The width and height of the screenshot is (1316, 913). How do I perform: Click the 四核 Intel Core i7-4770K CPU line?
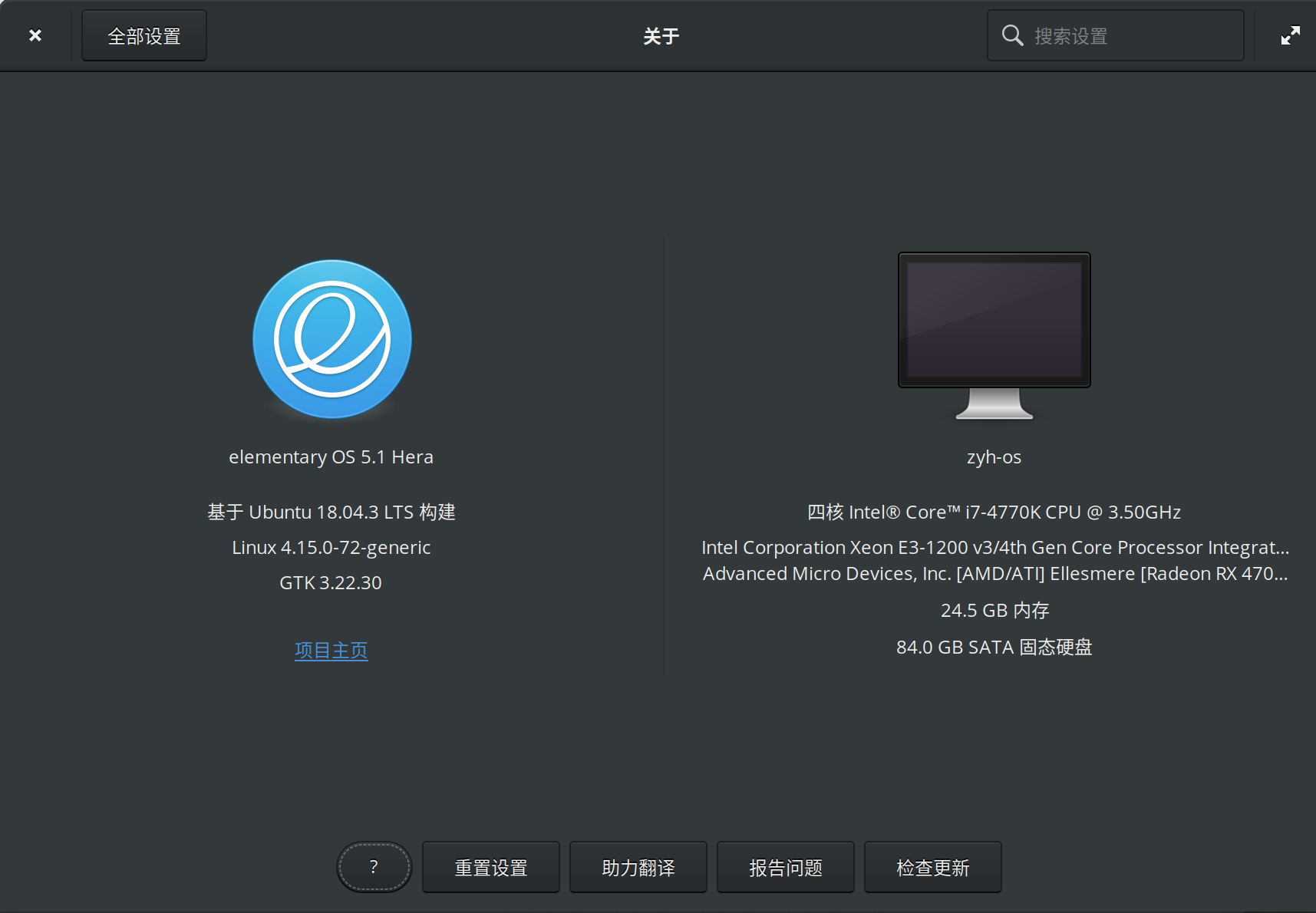click(994, 512)
